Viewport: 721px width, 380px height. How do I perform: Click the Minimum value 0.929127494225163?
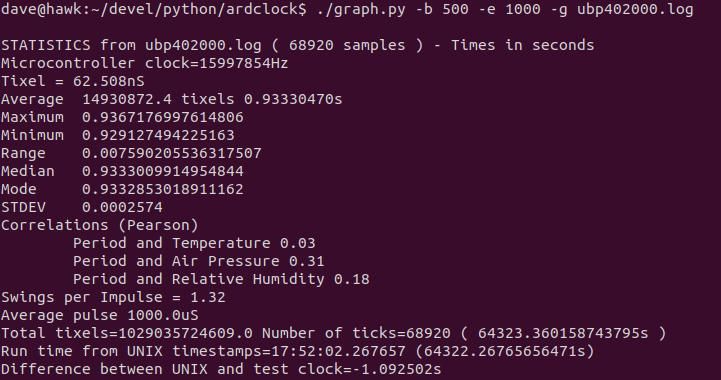(158, 135)
